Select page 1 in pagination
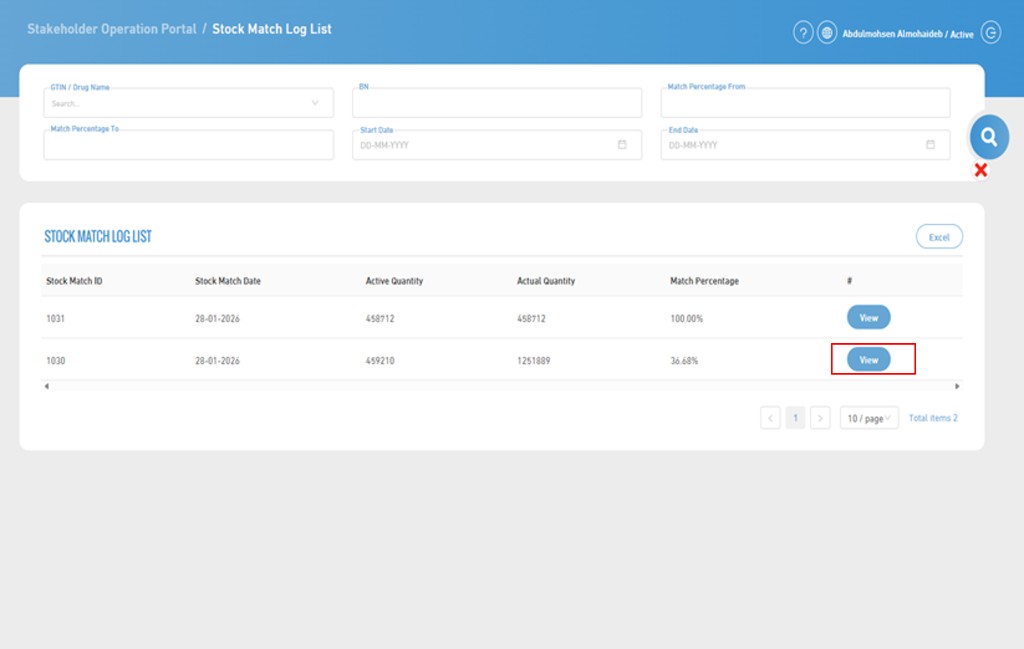Viewport: 1024px width, 649px height. coord(795,418)
